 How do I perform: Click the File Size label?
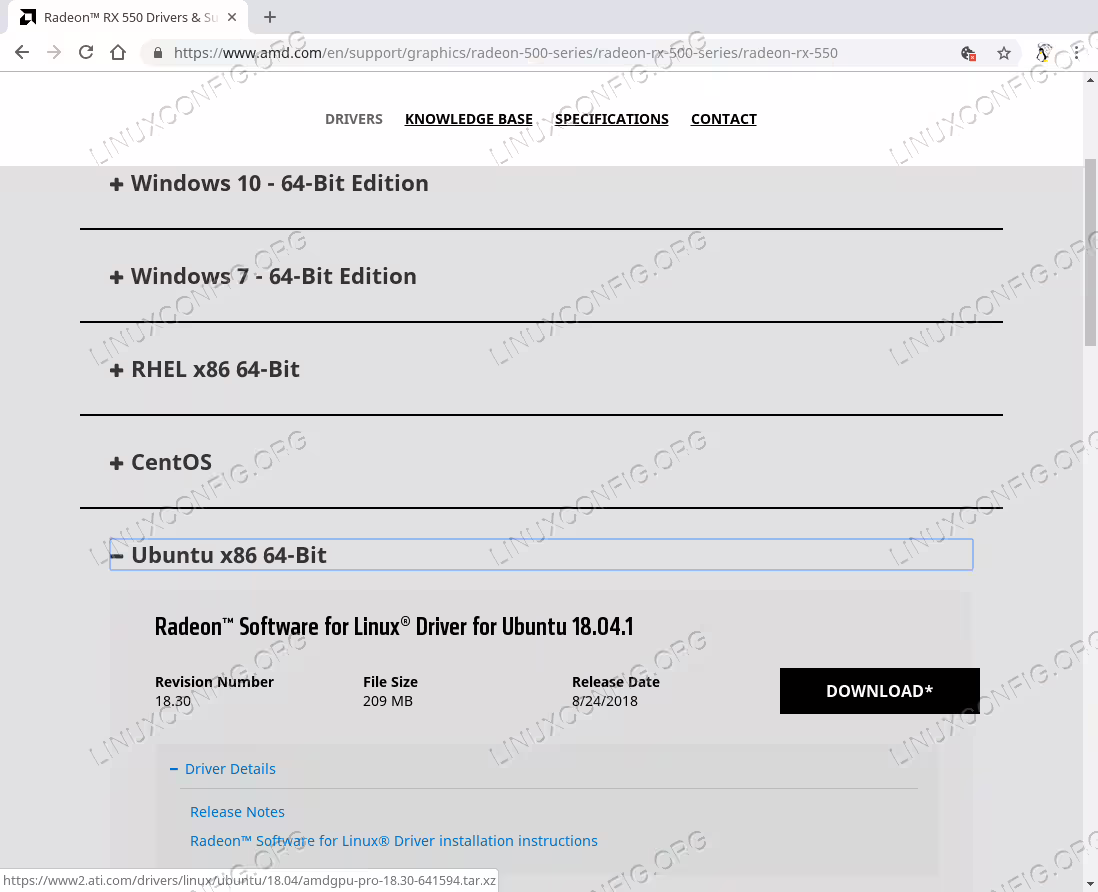[x=390, y=682]
